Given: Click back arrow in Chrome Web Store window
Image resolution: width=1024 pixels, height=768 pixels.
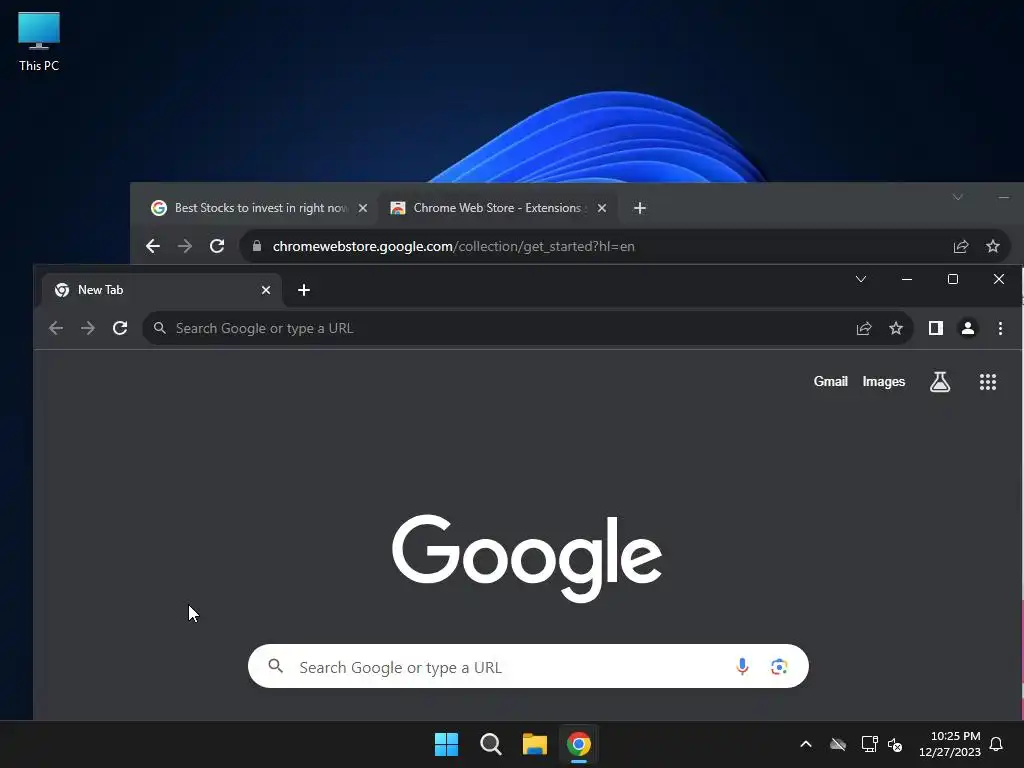Looking at the screenshot, I should click(153, 246).
